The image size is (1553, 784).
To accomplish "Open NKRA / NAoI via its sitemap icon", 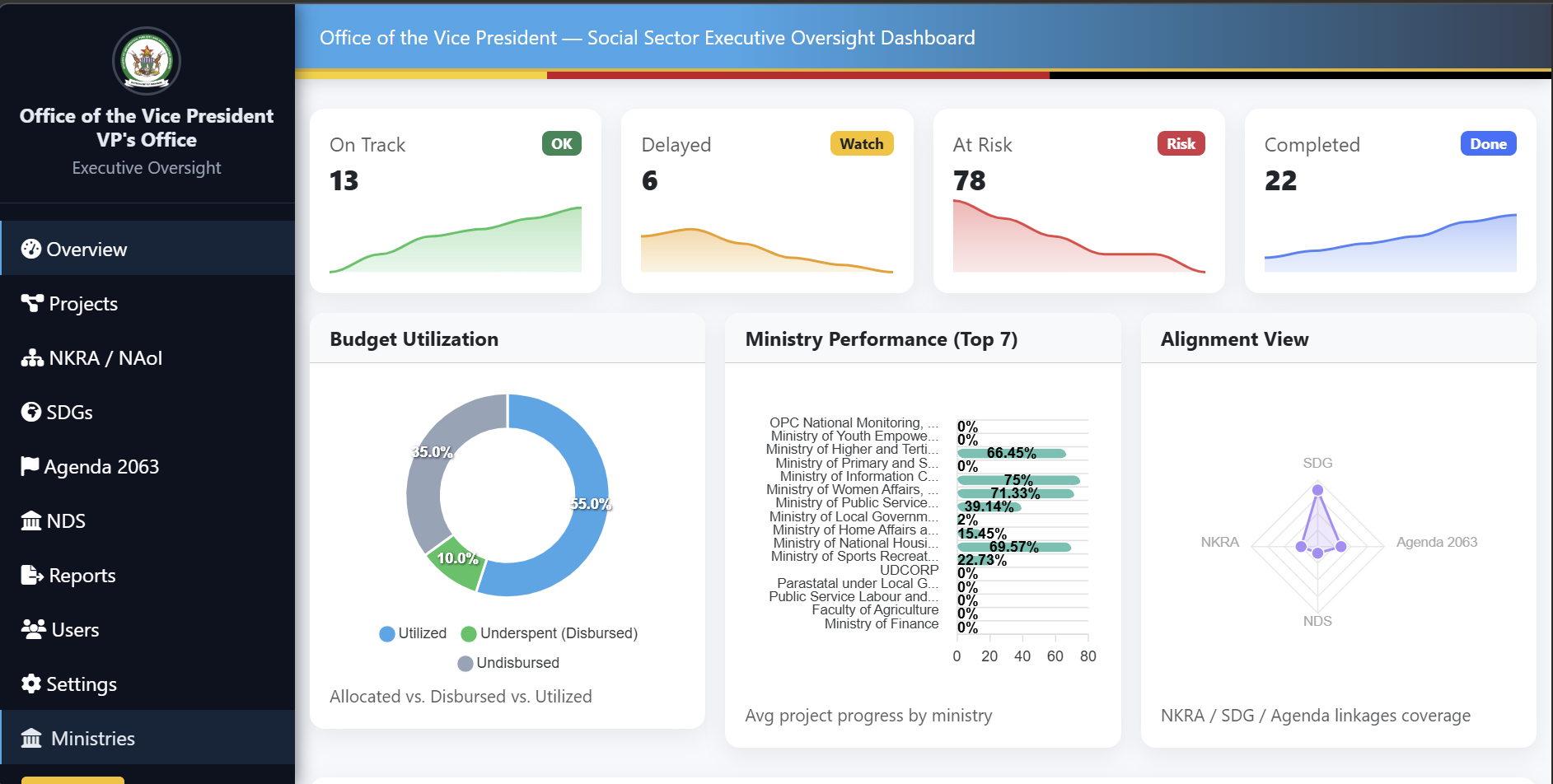I will point(30,357).
